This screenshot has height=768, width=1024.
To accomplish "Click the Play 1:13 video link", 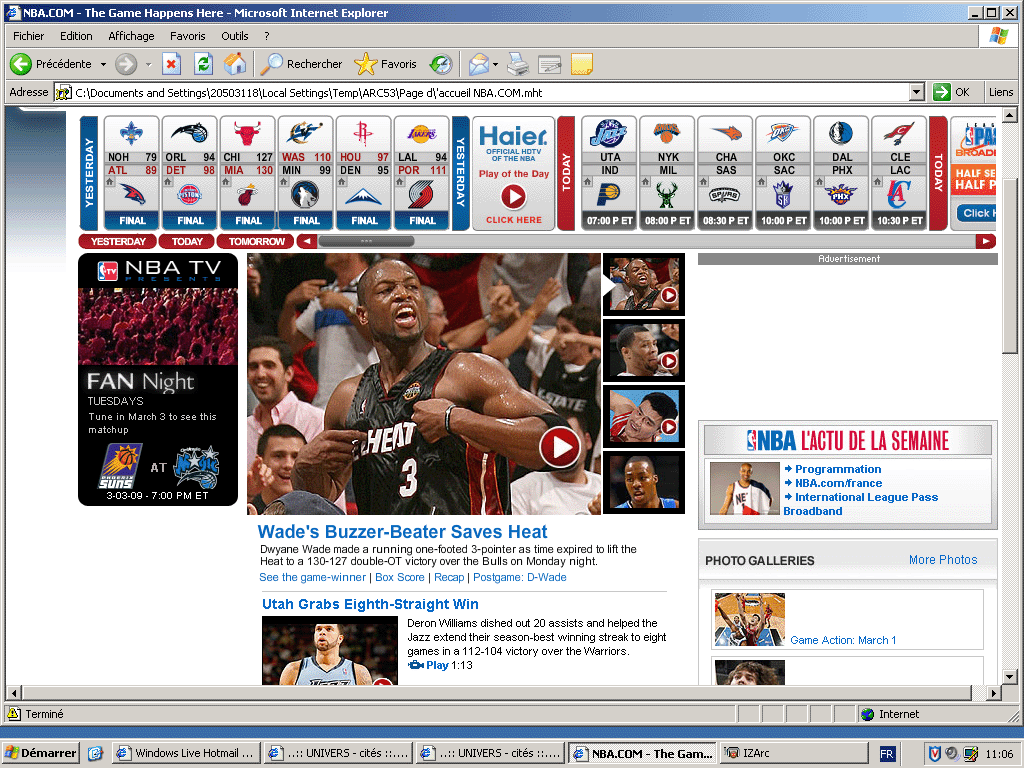I will click(440, 665).
